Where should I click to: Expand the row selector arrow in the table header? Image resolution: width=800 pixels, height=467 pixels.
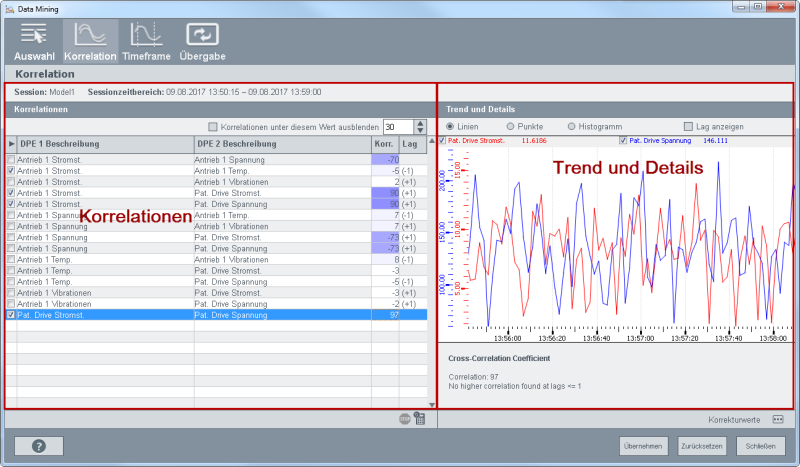tap(11, 145)
